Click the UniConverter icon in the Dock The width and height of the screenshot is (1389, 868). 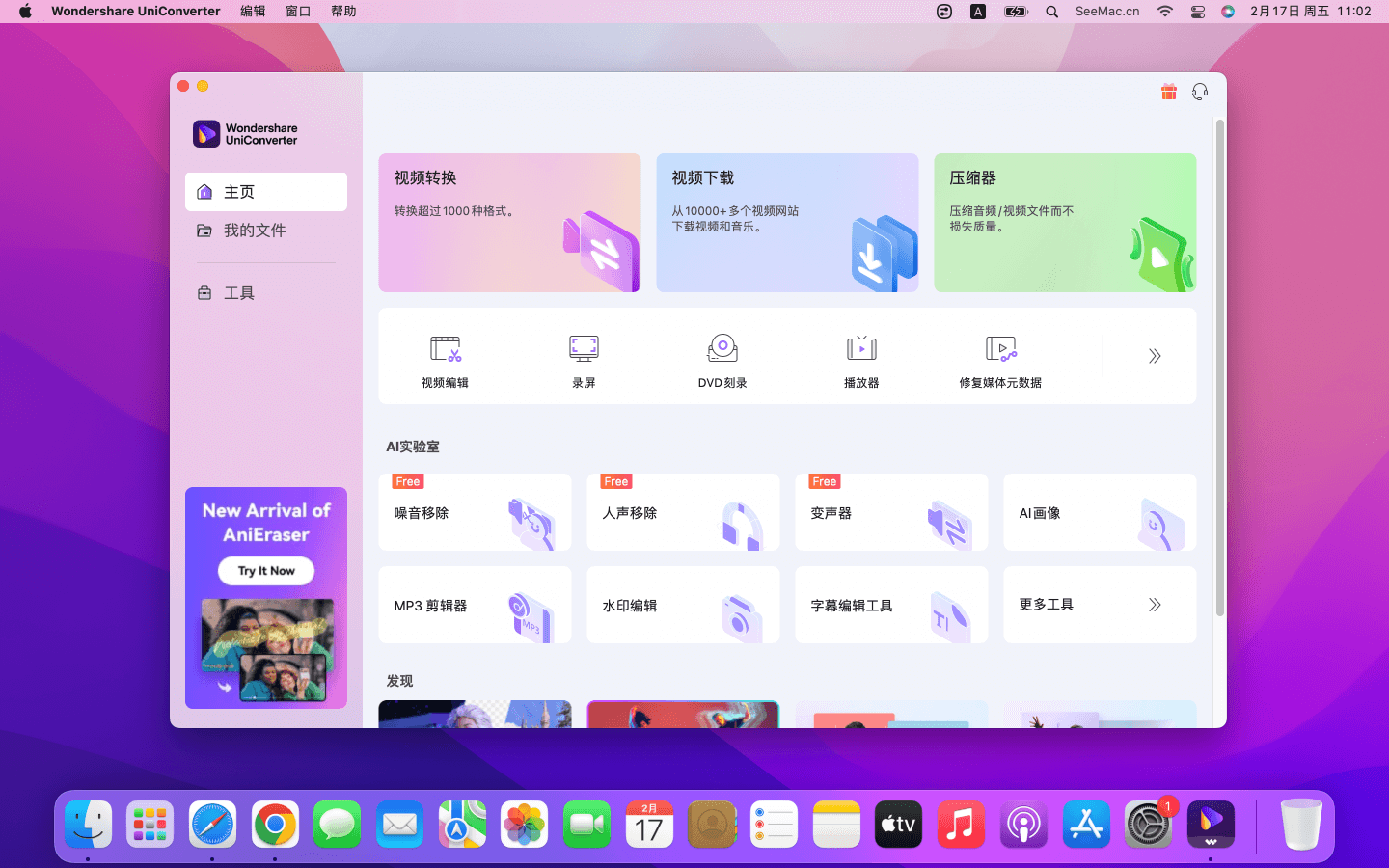pyautogui.click(x=1211, y=825)
